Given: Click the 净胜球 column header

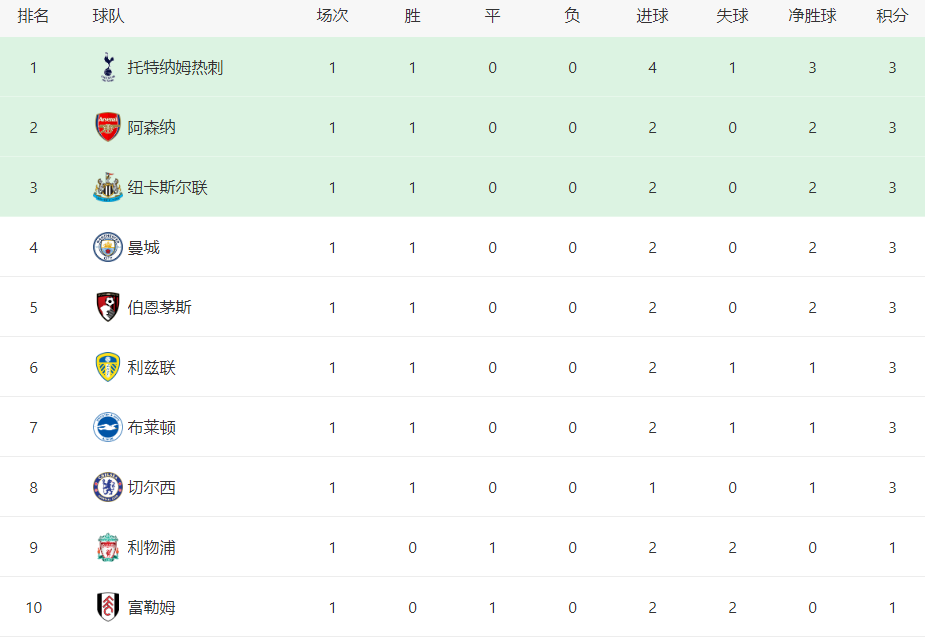Looking at the screenshot, I should click(812, 16).
